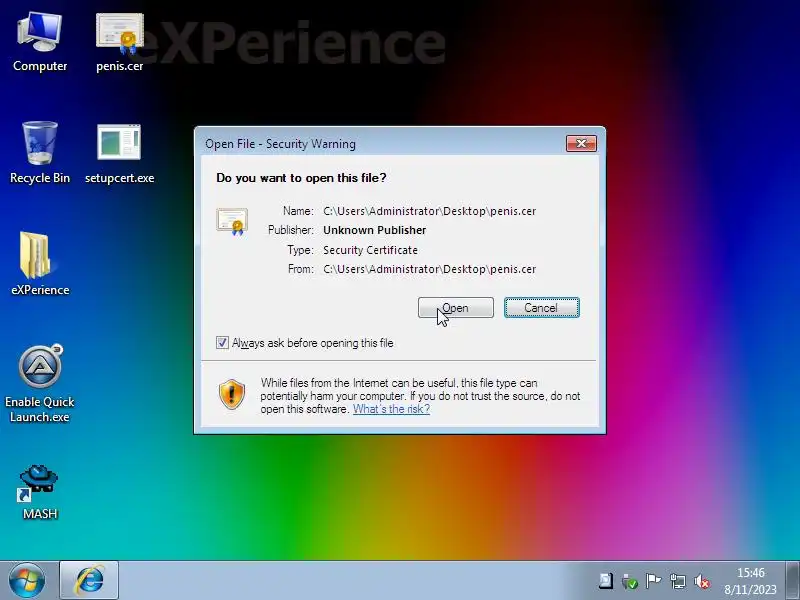Uncheck Always ask before opening this file

(222, 343)
